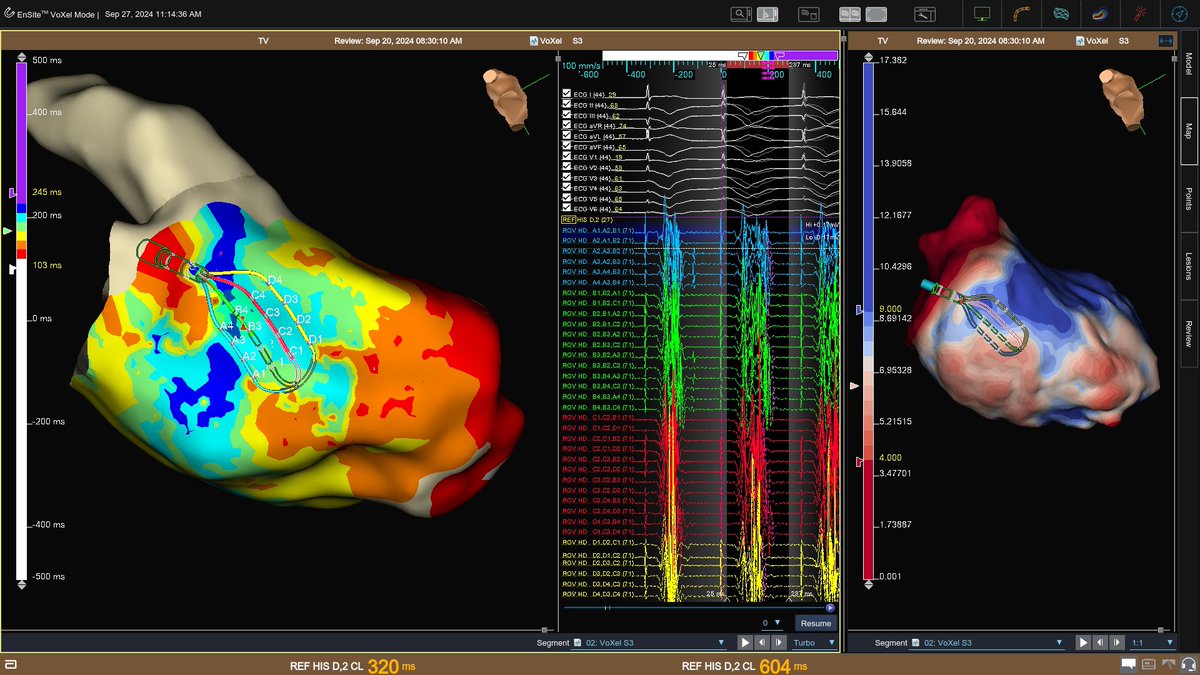Uncheck the ECG III trace checkbox

pos(568,115)
